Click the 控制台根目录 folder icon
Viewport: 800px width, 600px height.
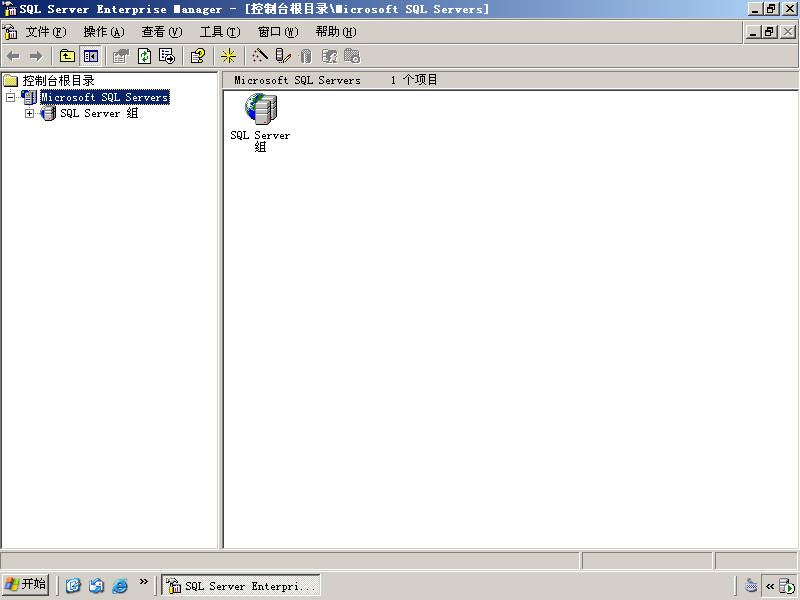11,81
